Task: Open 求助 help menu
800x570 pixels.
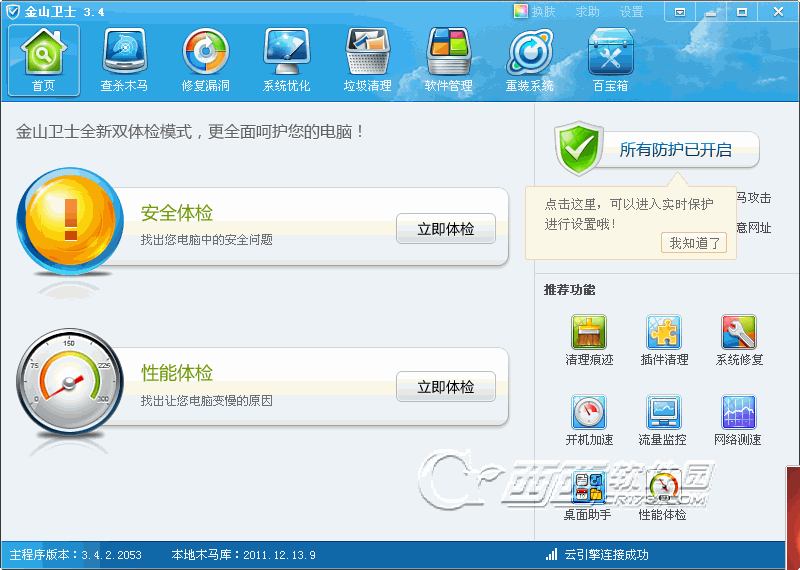Action: 587,11
